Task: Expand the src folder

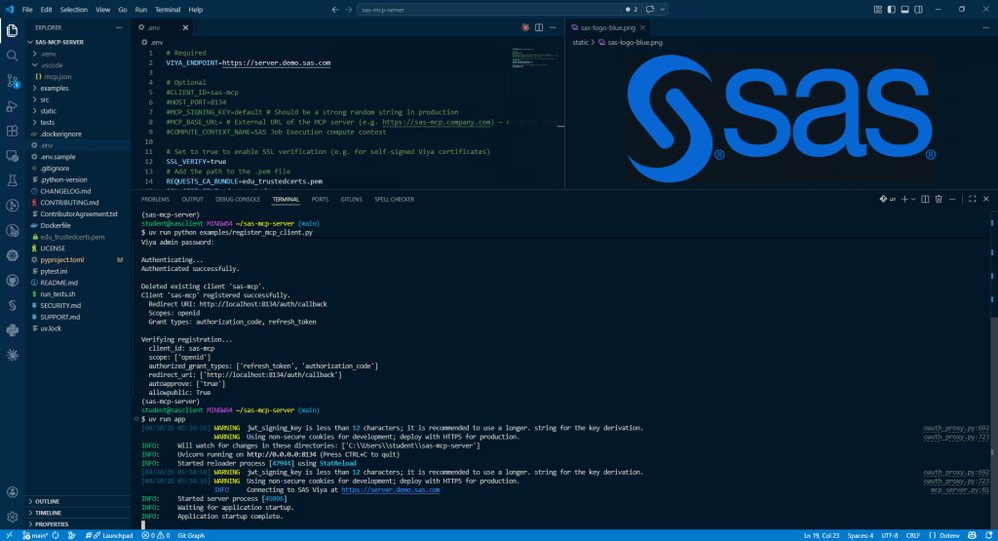Action: (x=78, y=99)
